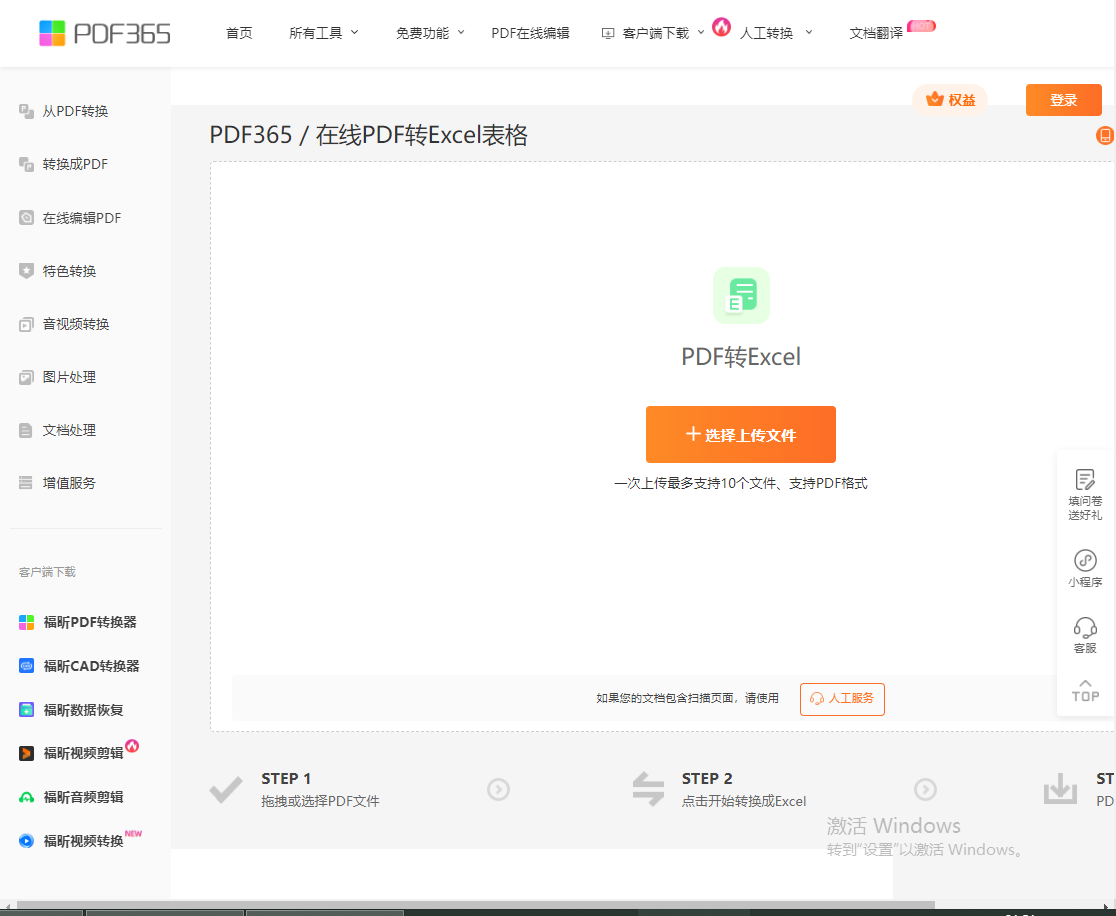Click the text 拖拽或选择PDF文件
This screenshot has width=1116, height=916.
(x=320, y=801)
